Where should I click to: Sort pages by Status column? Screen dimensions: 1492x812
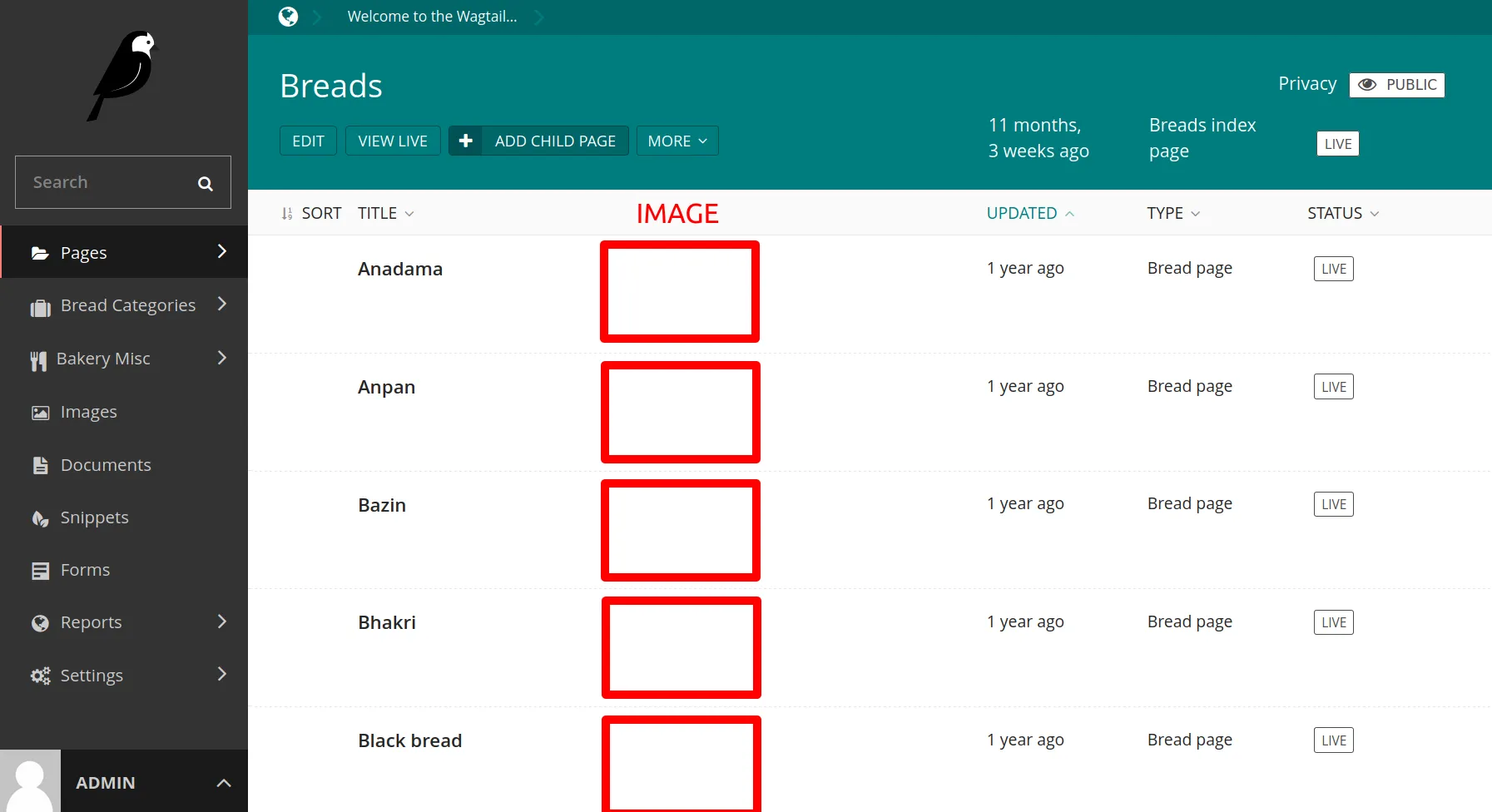pos(1343,213)
